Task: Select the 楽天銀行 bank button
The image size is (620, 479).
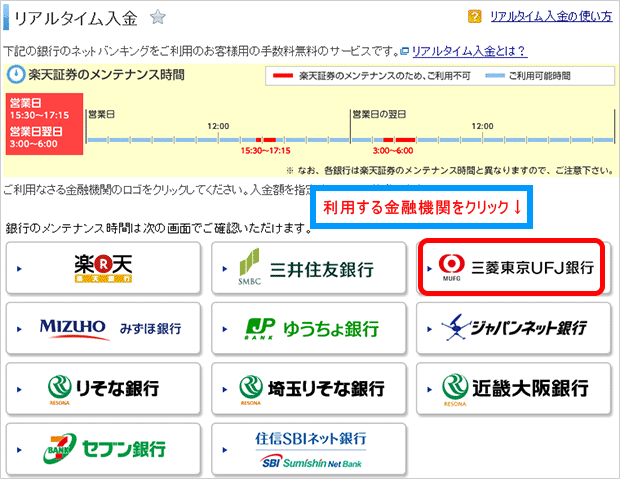Action: [103, 268]
